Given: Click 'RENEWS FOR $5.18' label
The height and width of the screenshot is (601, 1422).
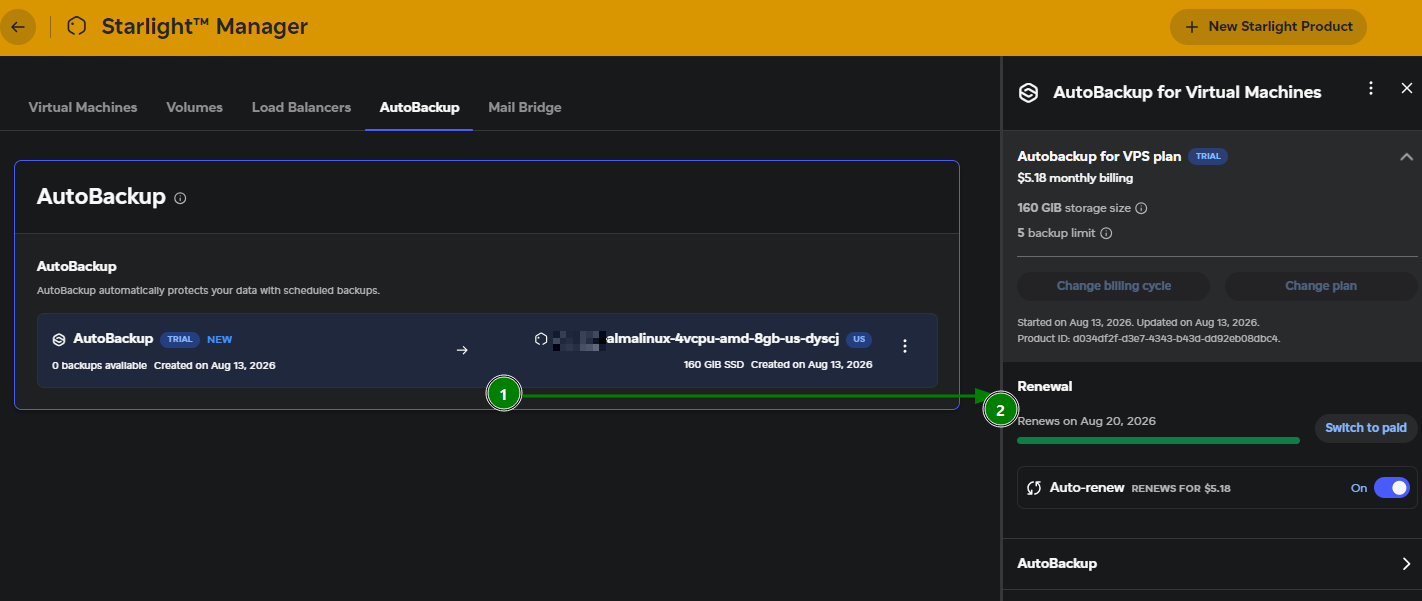Looking at the screenshot, I should tap(1181, 489).
